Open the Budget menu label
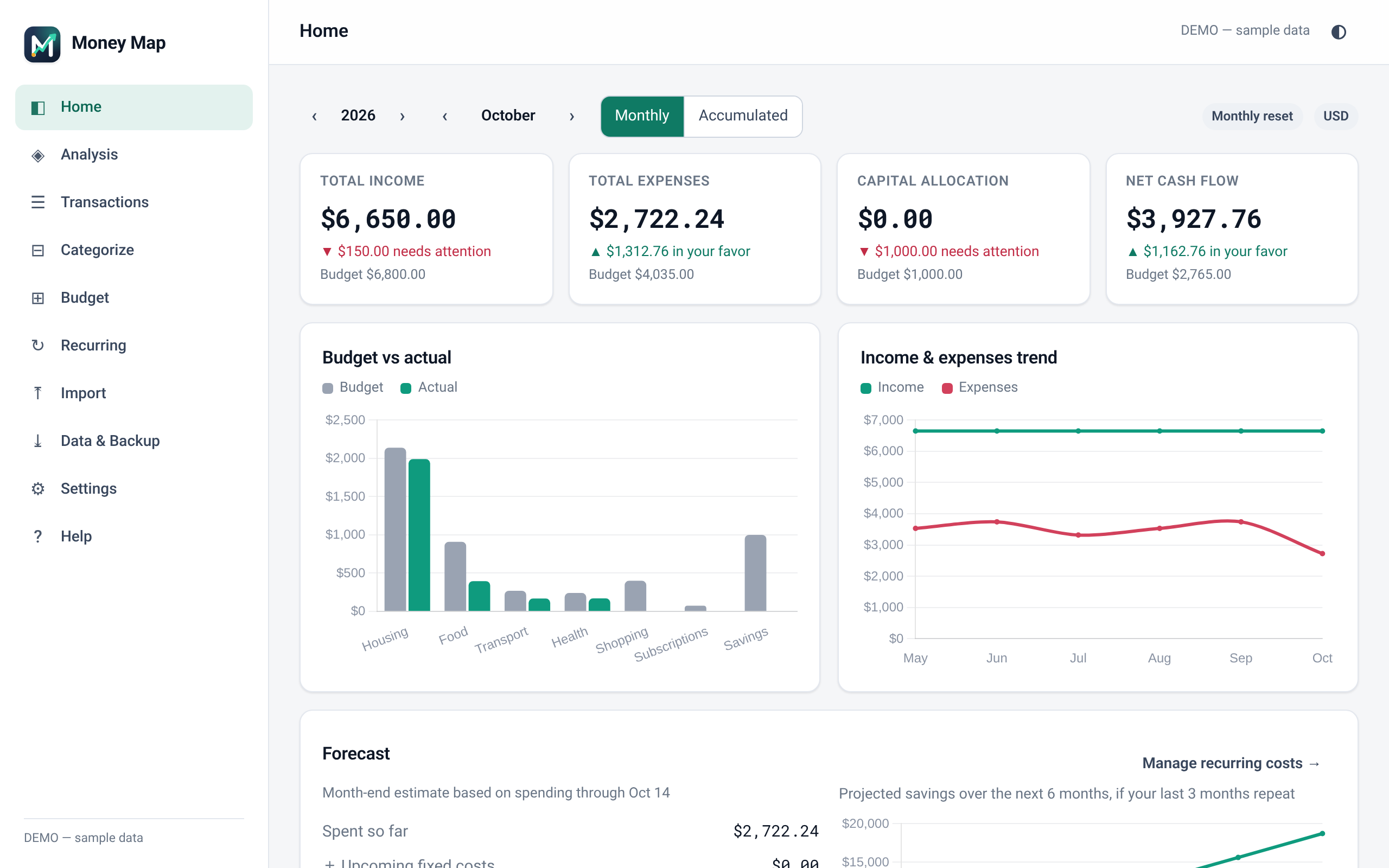This screenshot has height=868, width=1389. 85,297
